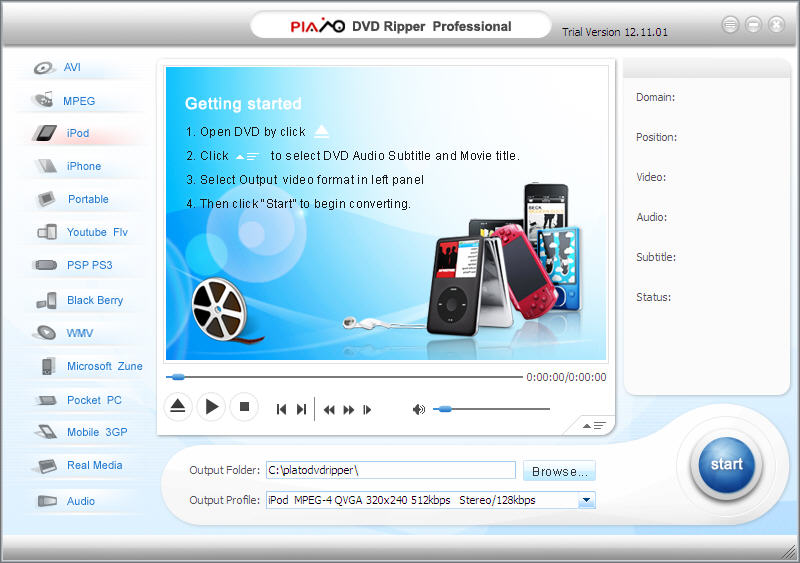Select the AVI disc icon
The height and width of the screenshot is (563, 800).
(x=44, y=67)
